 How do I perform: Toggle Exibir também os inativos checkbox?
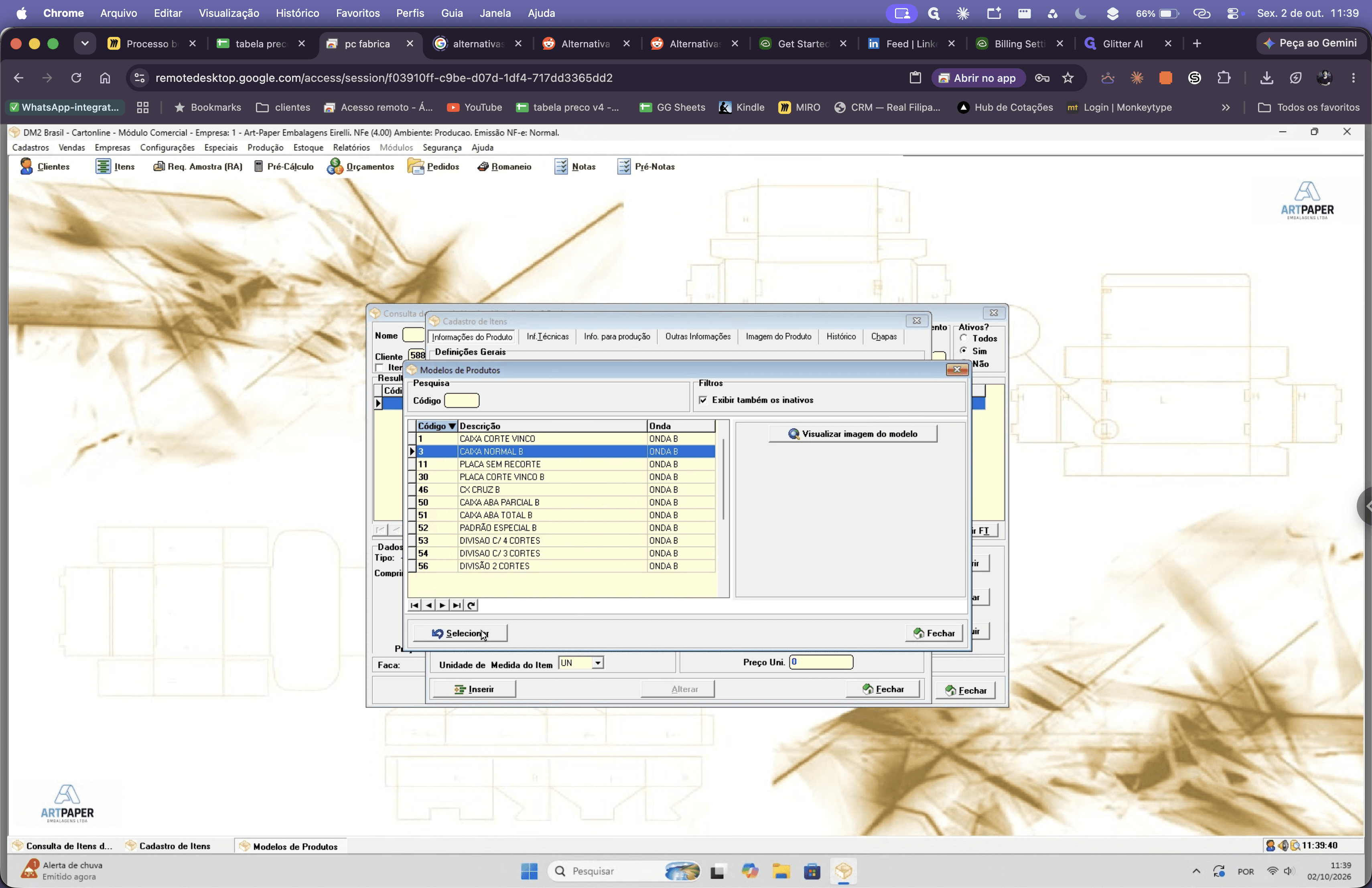coord(703,400)
